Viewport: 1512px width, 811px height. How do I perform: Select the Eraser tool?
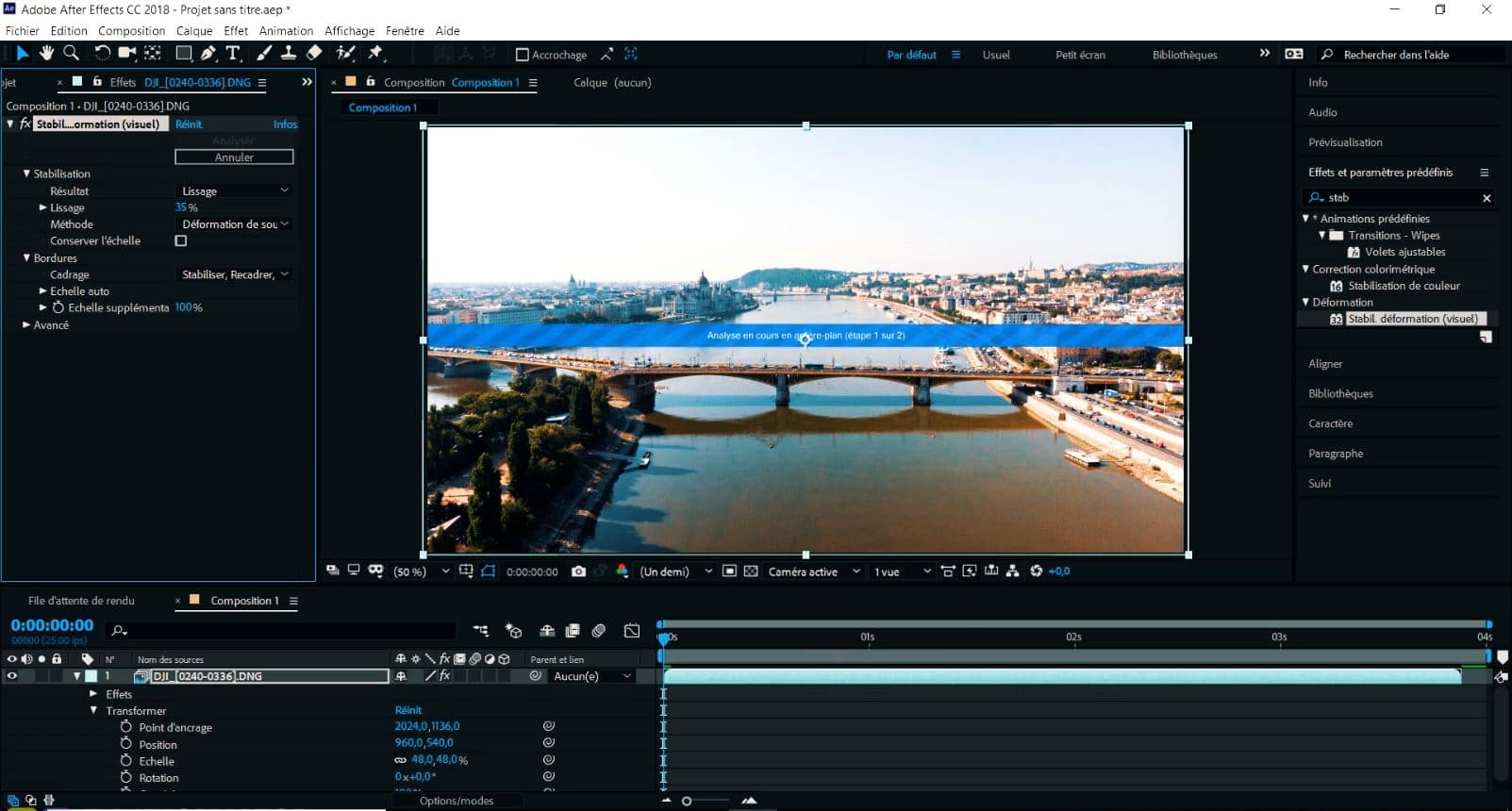pos(314,54)
